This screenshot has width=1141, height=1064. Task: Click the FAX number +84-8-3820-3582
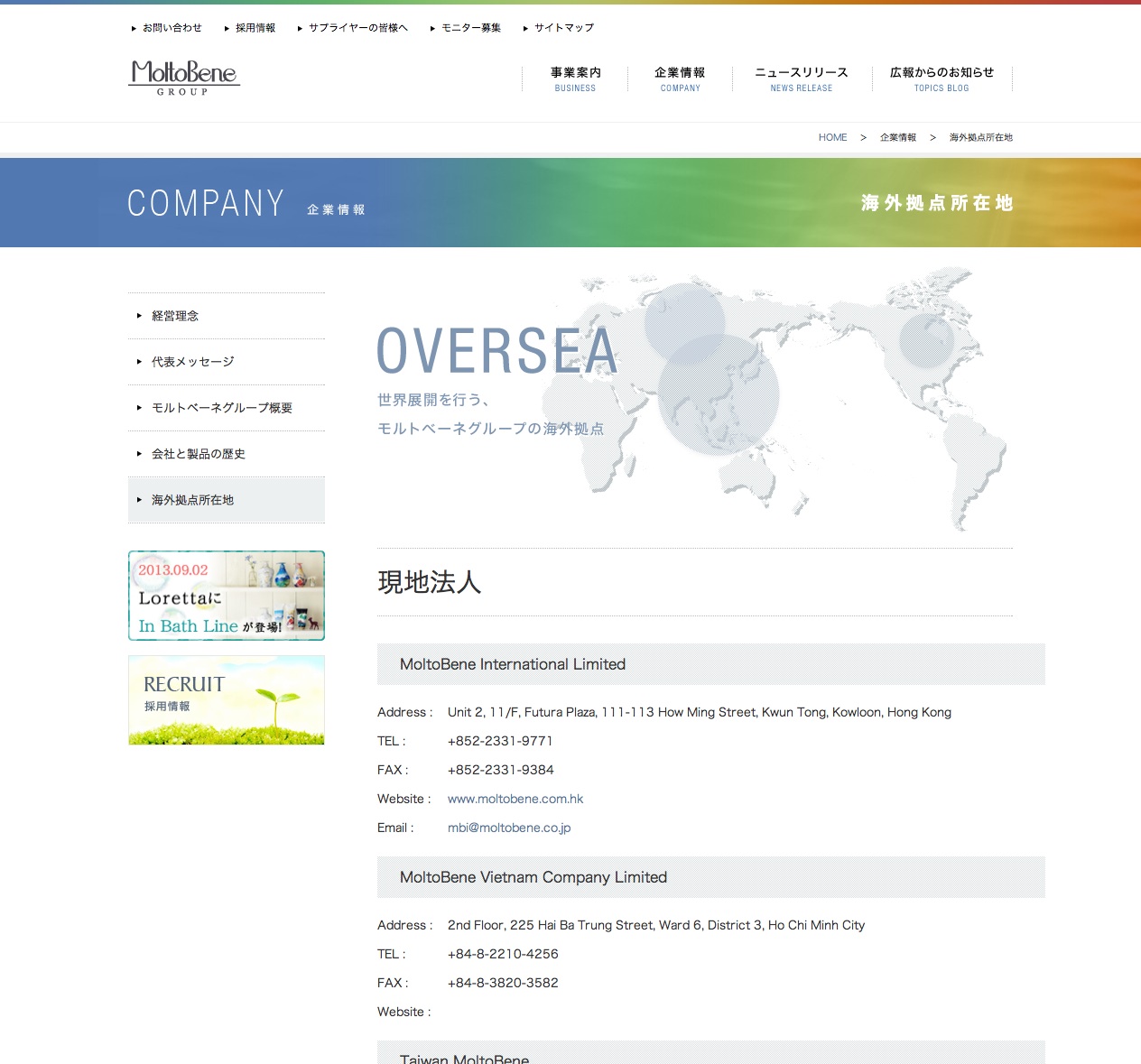coord(503,983)
